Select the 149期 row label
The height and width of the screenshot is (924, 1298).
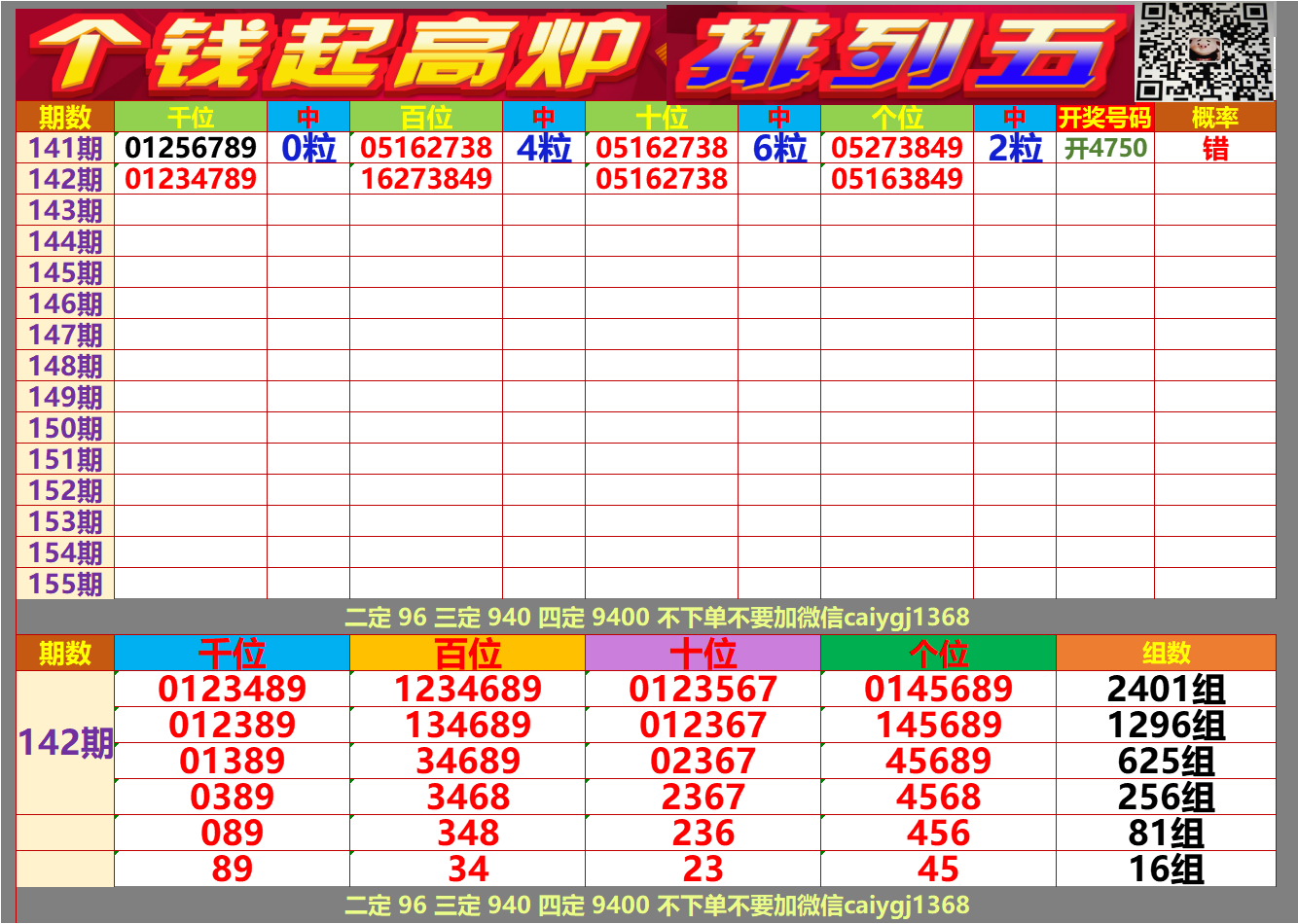tap(65, 397)
